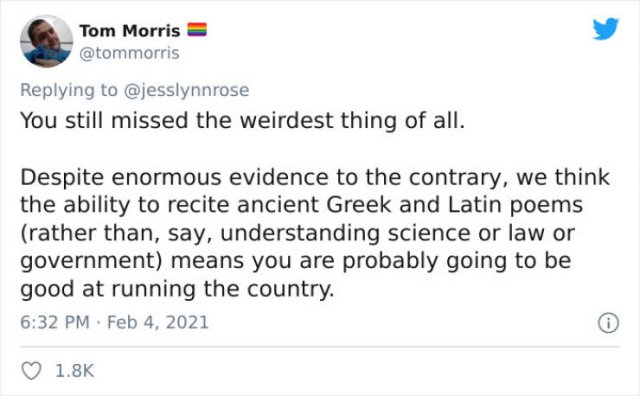
Task: Click the rainbow flag emoji beside Tom Morris
Action: point(197,30)
